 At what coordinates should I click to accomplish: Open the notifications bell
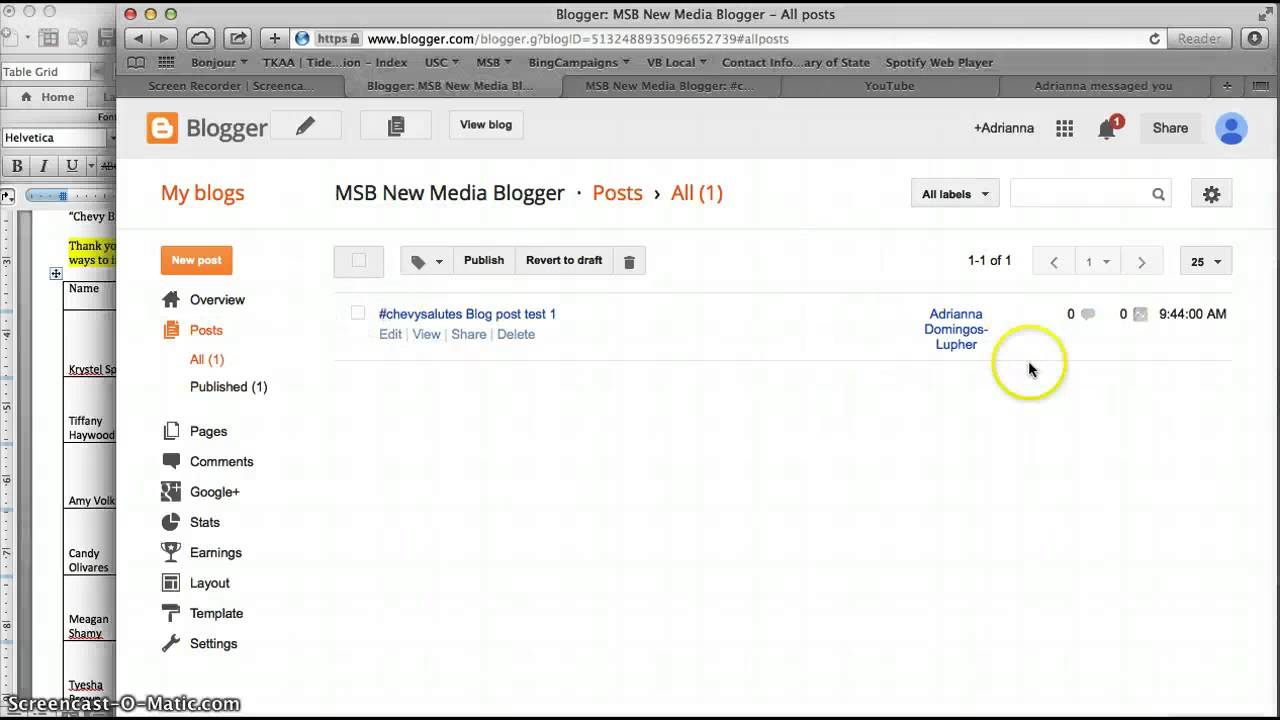coord(1106,129)
